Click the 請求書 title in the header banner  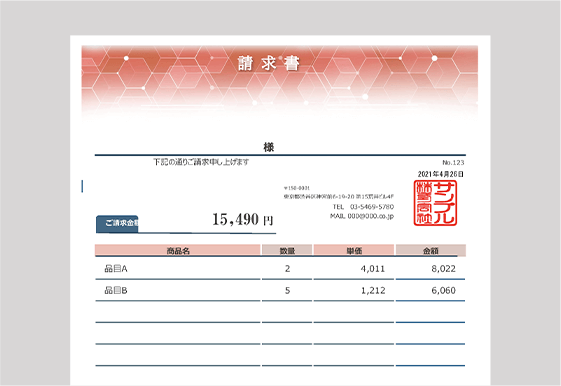(x=268, y=64)
